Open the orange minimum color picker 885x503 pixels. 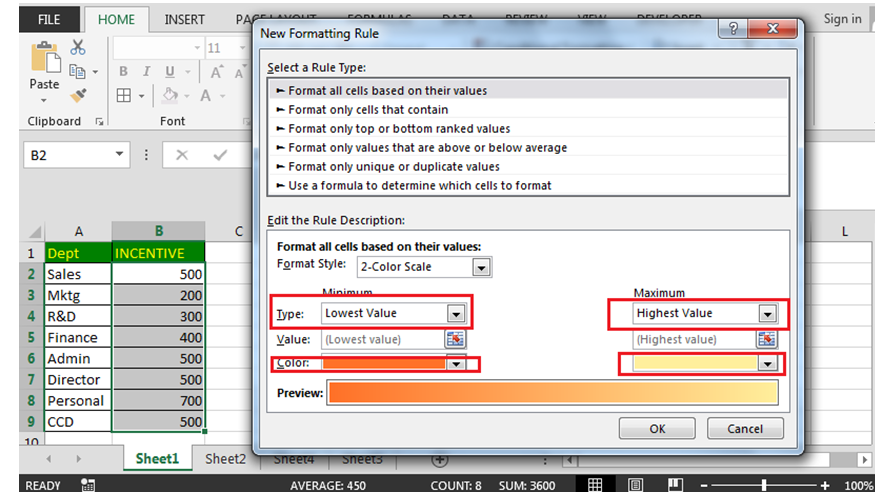point(455,364)
